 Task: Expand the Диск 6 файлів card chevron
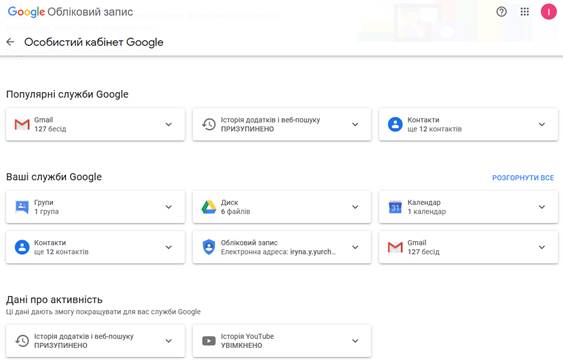coord(355,207)
